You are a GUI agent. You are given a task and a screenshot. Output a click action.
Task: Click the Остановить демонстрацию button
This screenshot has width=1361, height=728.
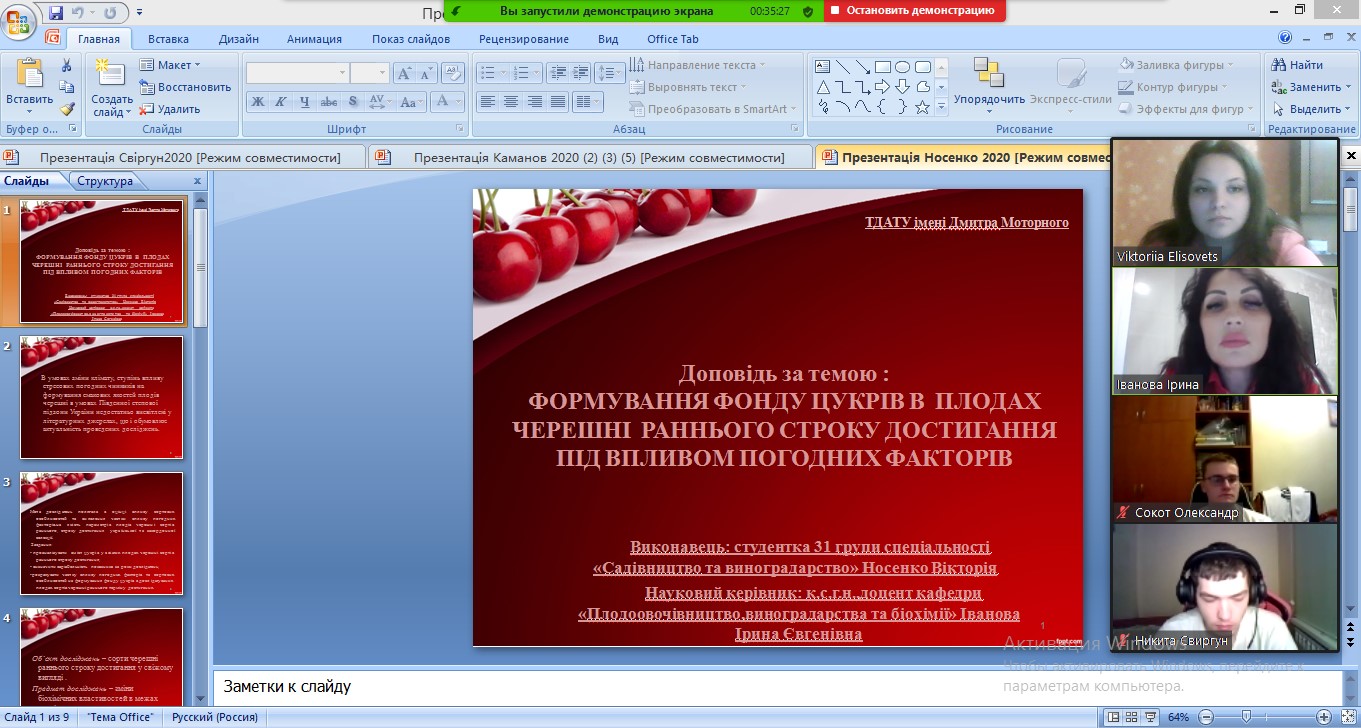(913, 11)
